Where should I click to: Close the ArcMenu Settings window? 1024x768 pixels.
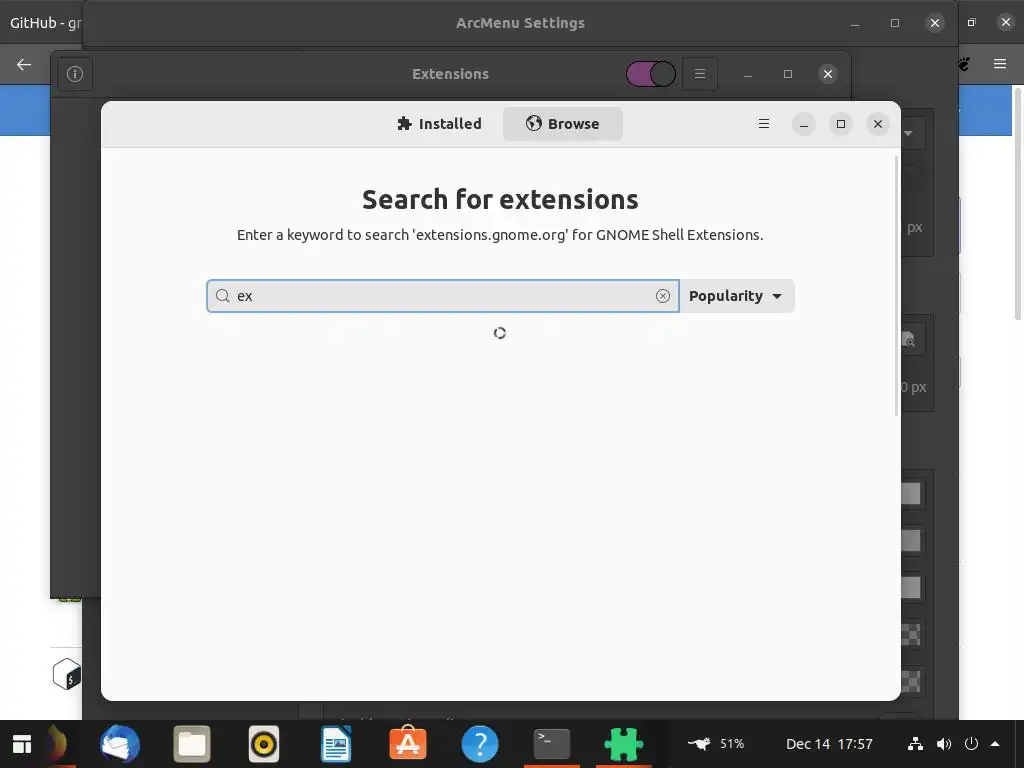coord(935,23)
